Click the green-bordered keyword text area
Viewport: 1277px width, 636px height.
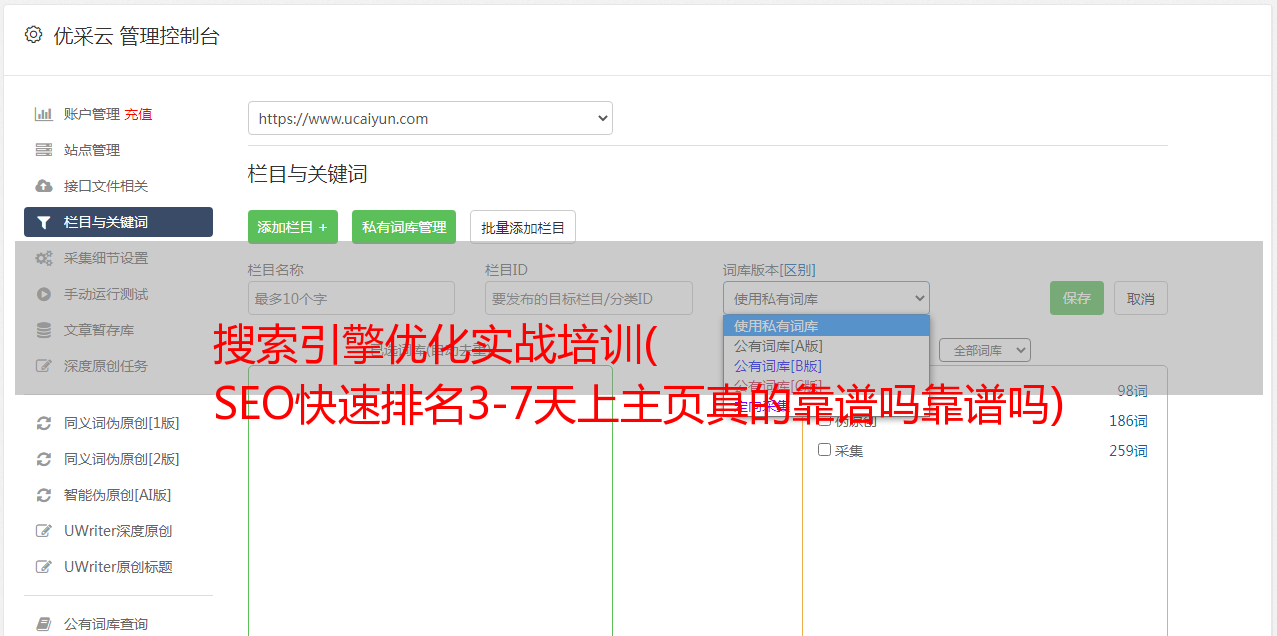click(x=430, y=500)
